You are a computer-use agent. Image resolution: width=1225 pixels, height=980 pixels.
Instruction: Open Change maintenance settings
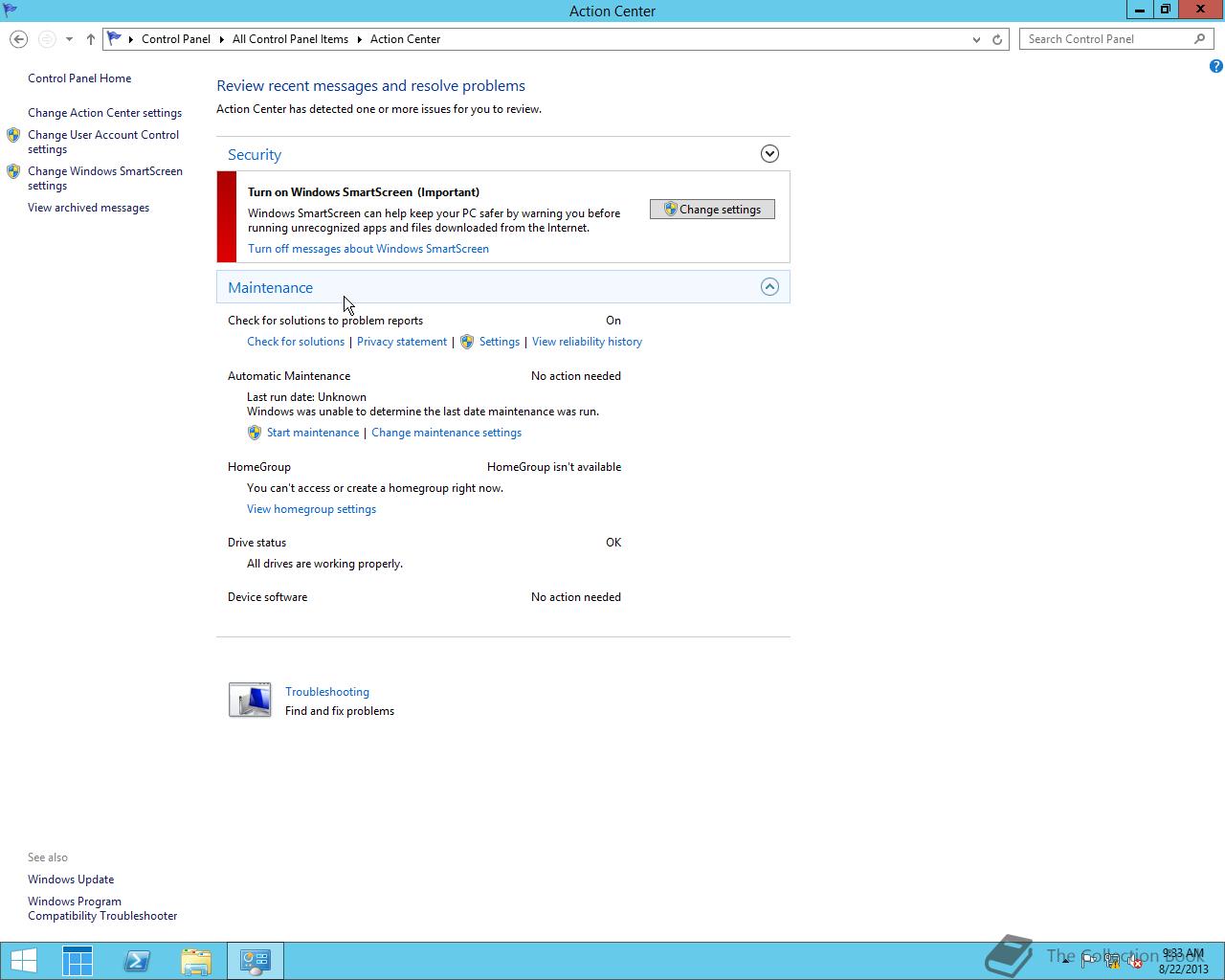pos(446,433)
